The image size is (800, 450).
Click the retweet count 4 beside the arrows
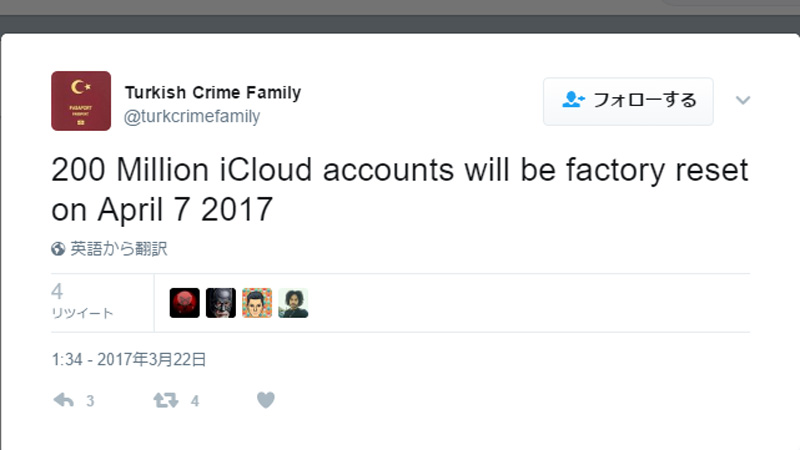pyautogui.click(x=195, y=401)
